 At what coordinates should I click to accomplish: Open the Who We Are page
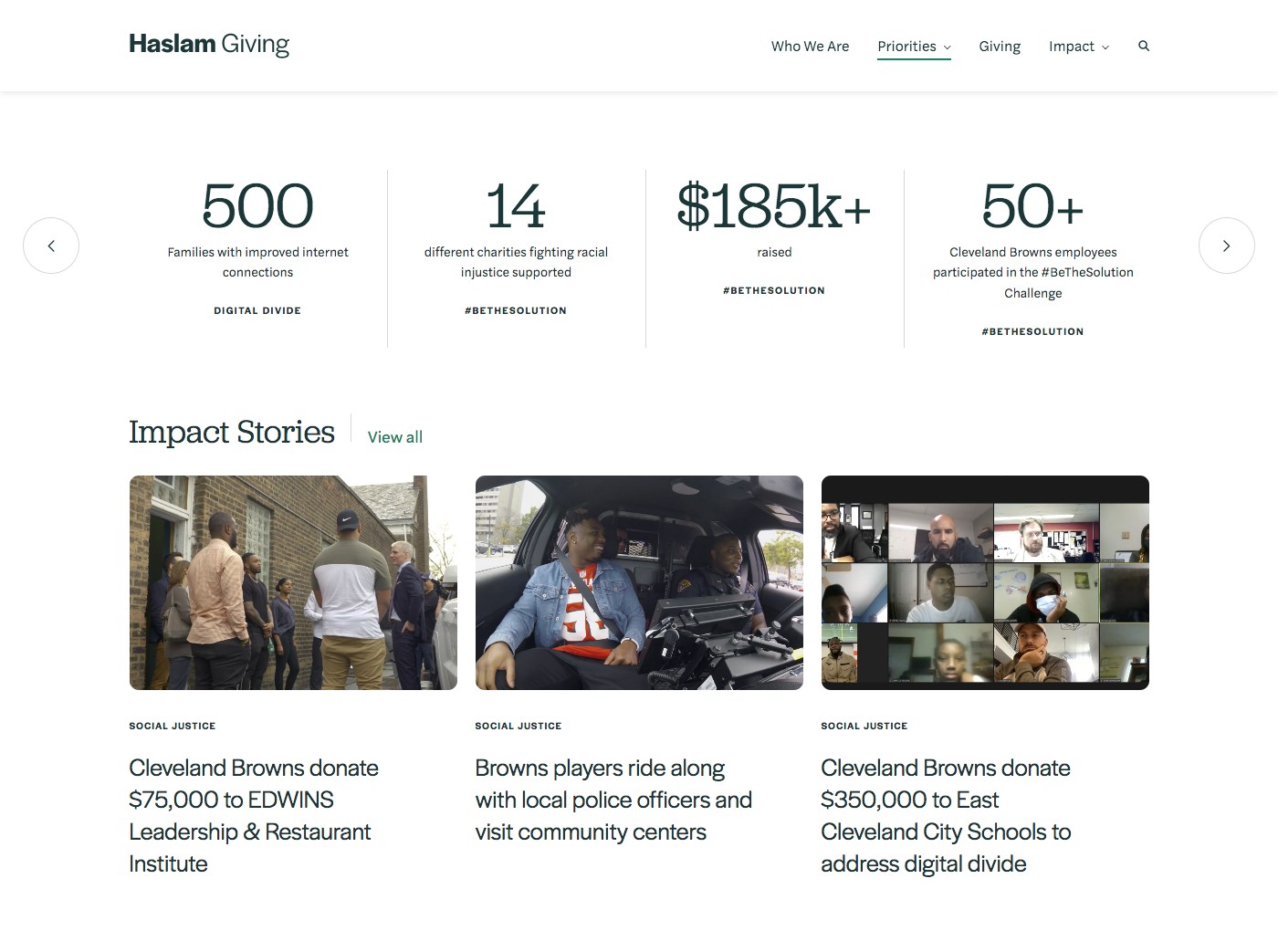[x=810, y=47]
